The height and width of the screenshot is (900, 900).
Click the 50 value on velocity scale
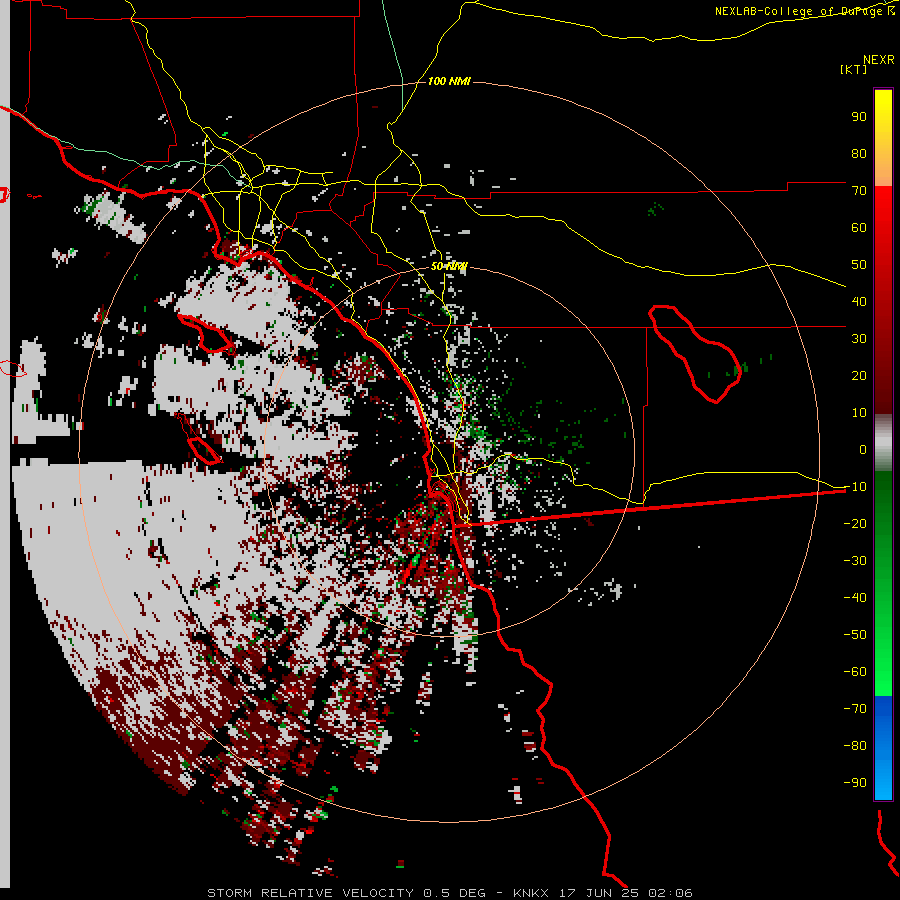point(859,265)
